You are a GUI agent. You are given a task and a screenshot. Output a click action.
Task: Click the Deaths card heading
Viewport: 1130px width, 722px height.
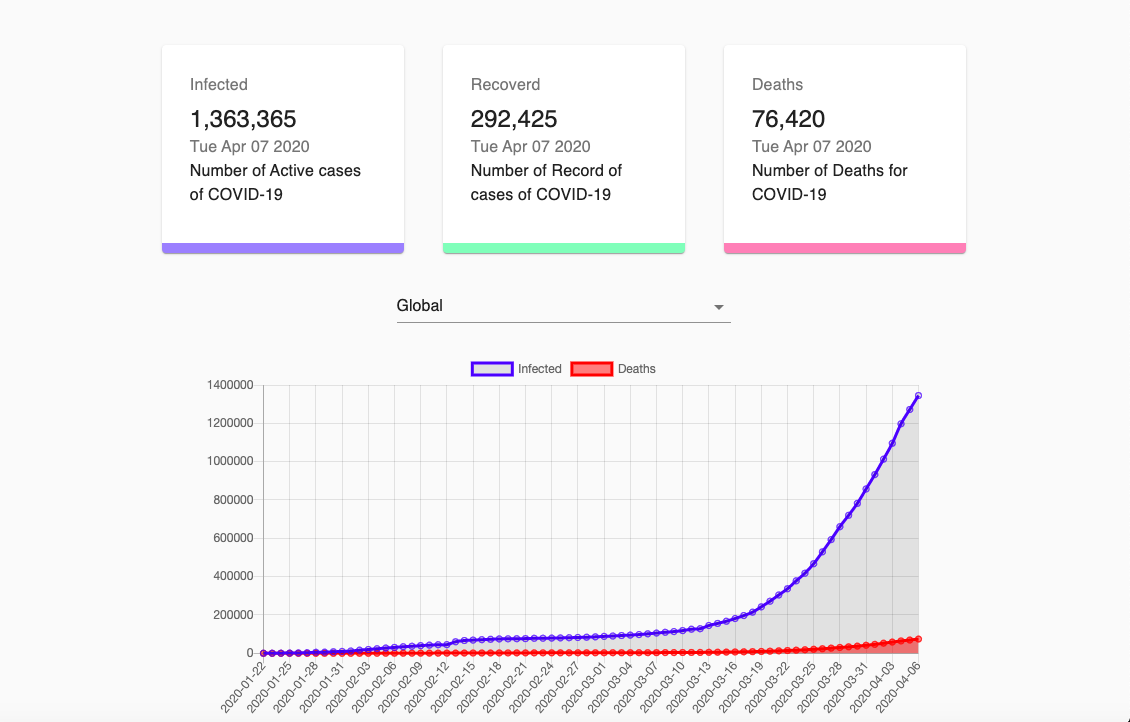point(777,85)
